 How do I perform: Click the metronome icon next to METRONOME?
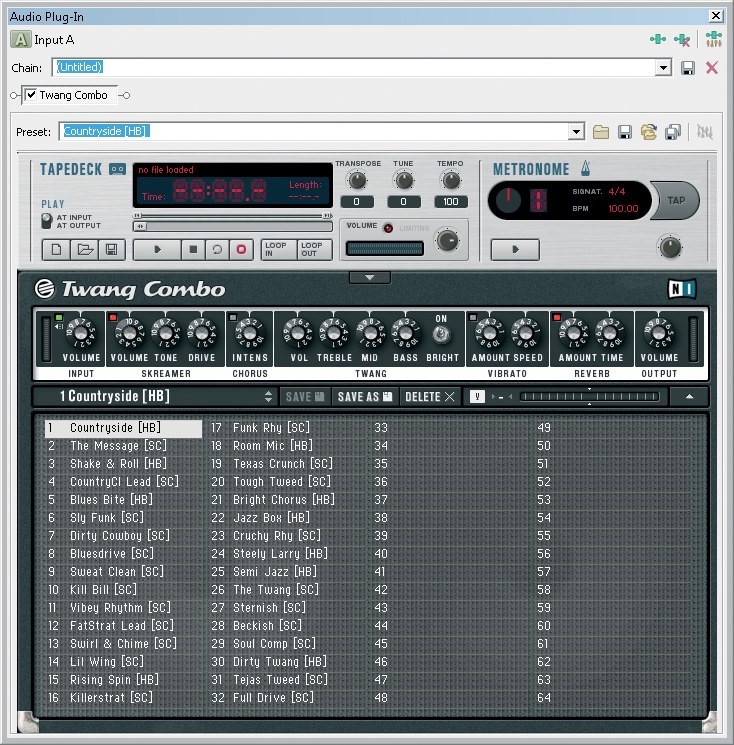tap(585, 168)
